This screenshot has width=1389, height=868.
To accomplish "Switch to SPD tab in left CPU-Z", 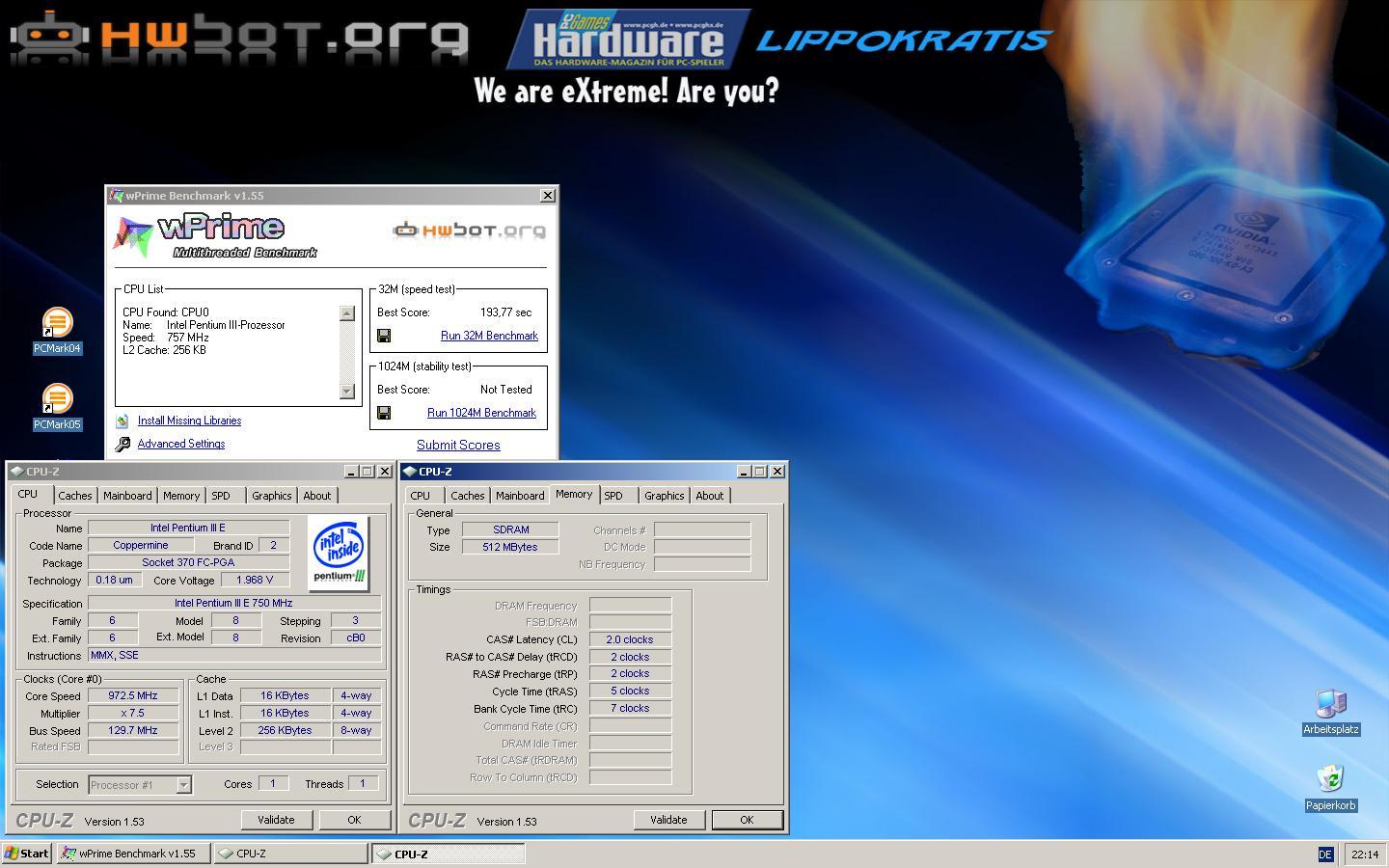I will click(221, 496).
